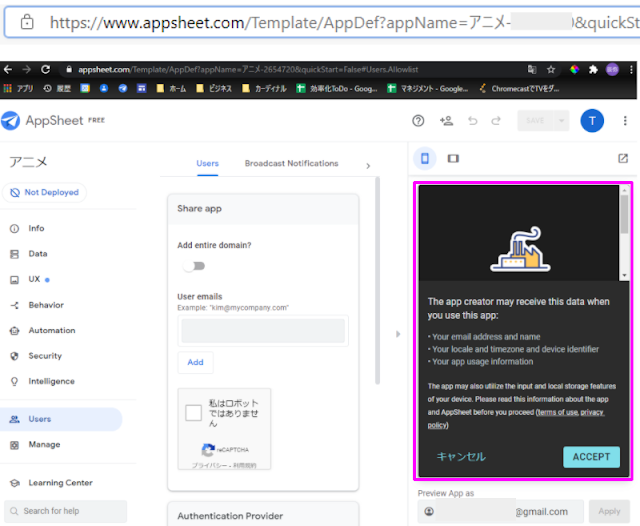Click the undo arrow icon
Image resolution: width=640 pixels, height=526 pixels.
pos(472,121)
